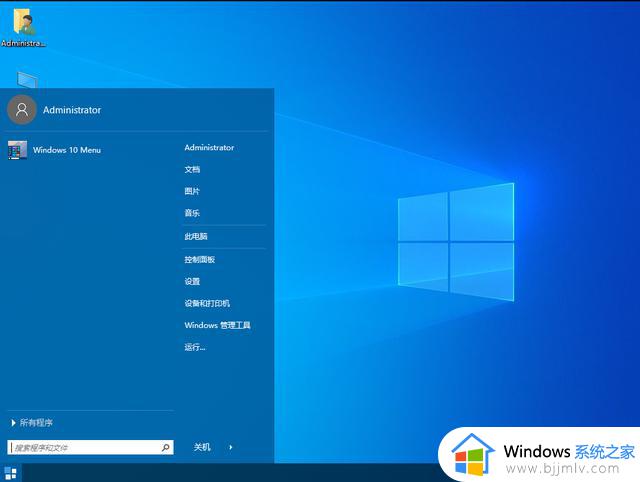Select 运行... (Run) entry
Viewport: 640px width, 482px height.
tap(195, 347)
